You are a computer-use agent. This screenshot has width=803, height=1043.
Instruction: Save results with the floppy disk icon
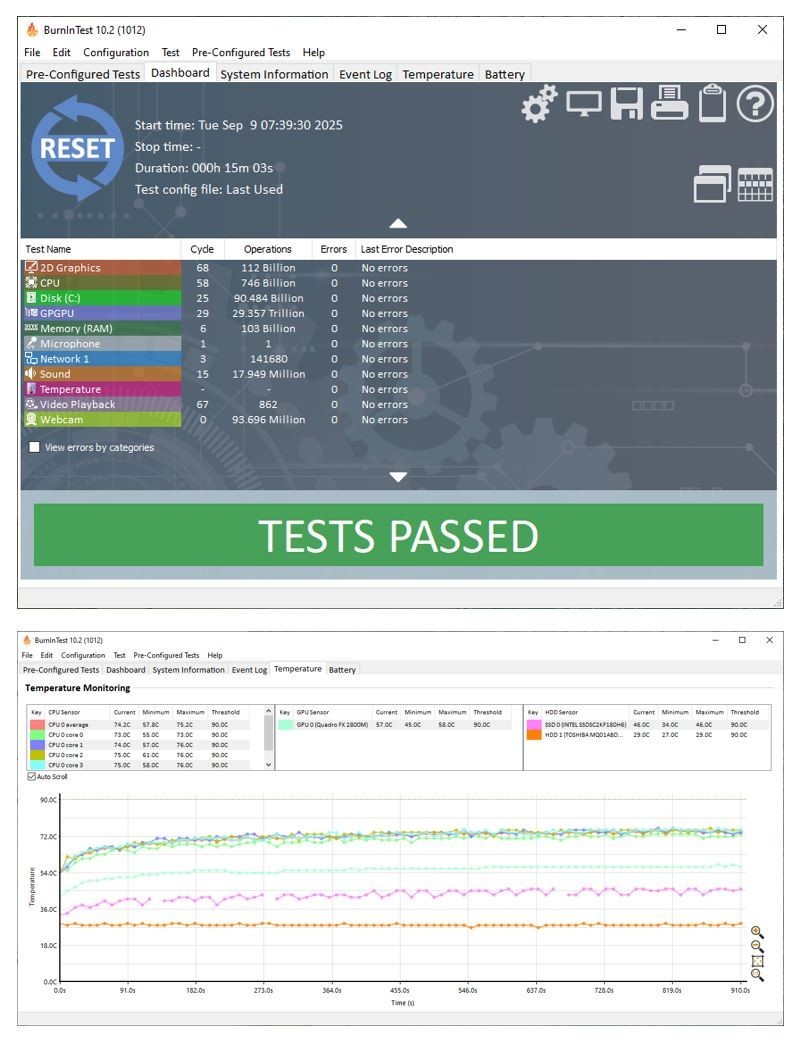(627, 104)
